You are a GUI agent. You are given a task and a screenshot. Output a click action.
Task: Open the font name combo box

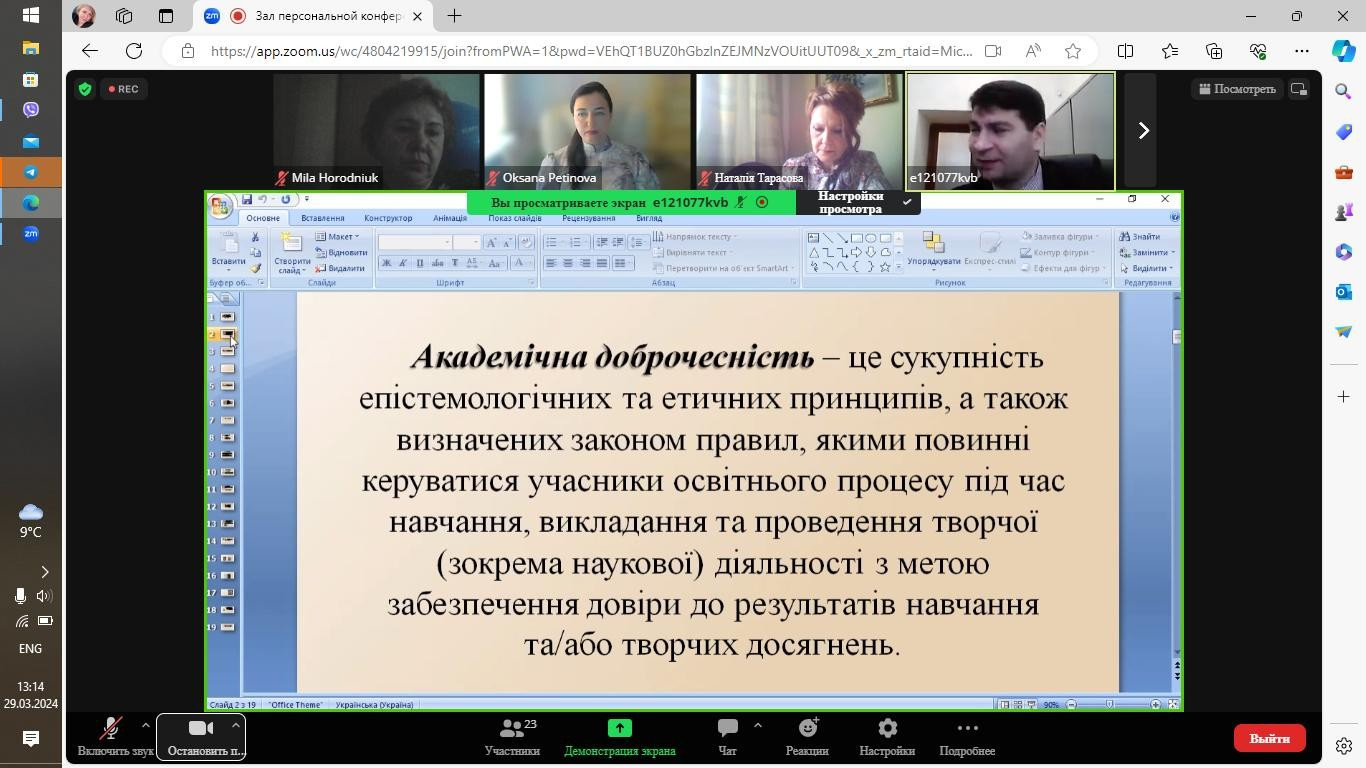pos(415,242)
